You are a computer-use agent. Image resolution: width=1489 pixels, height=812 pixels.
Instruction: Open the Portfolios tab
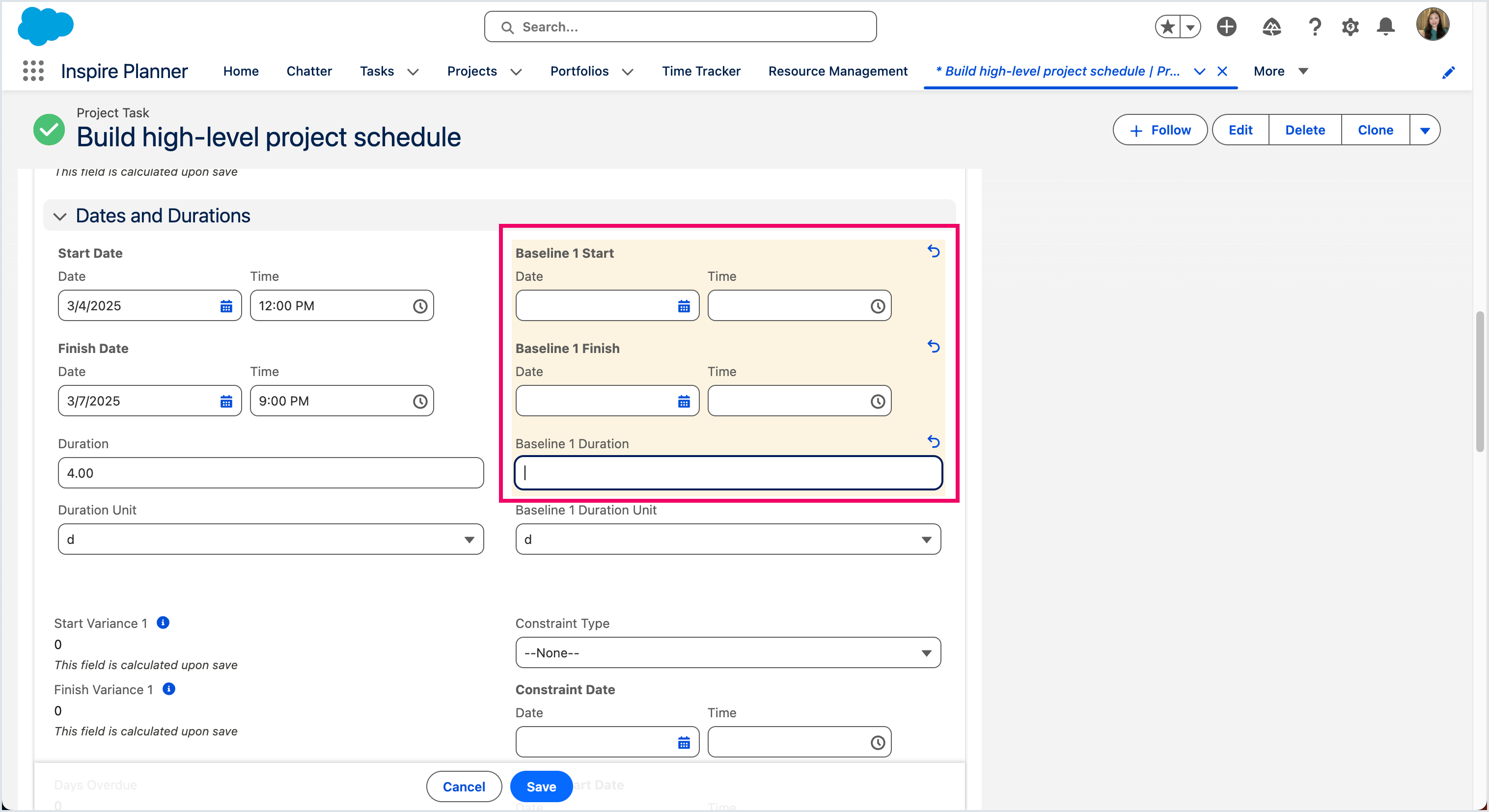(x=579, y=71)
